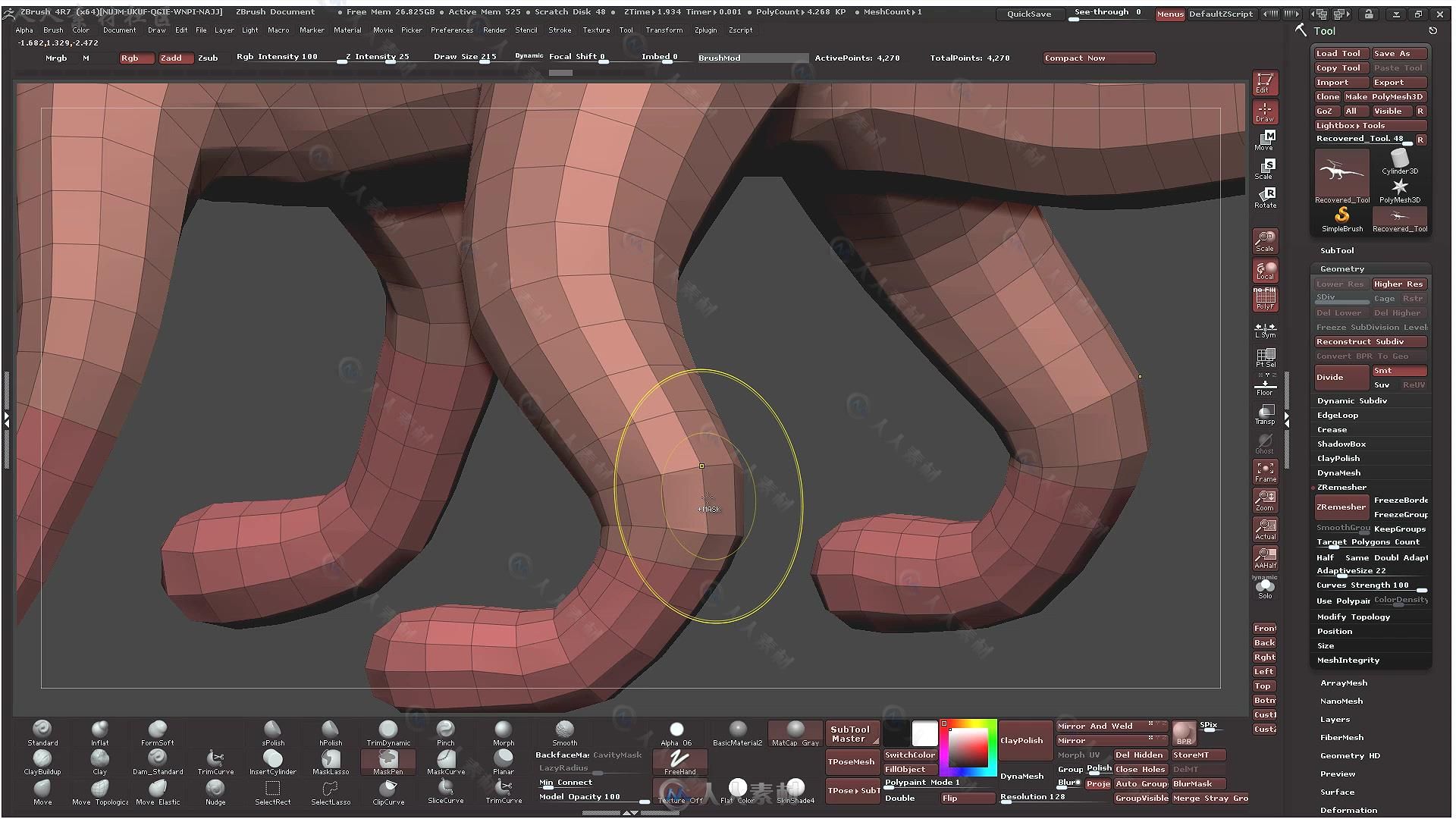This screenshot has width=1456, height=819.
Task: Click the Z Intensity slider
Action: [377, 57]
